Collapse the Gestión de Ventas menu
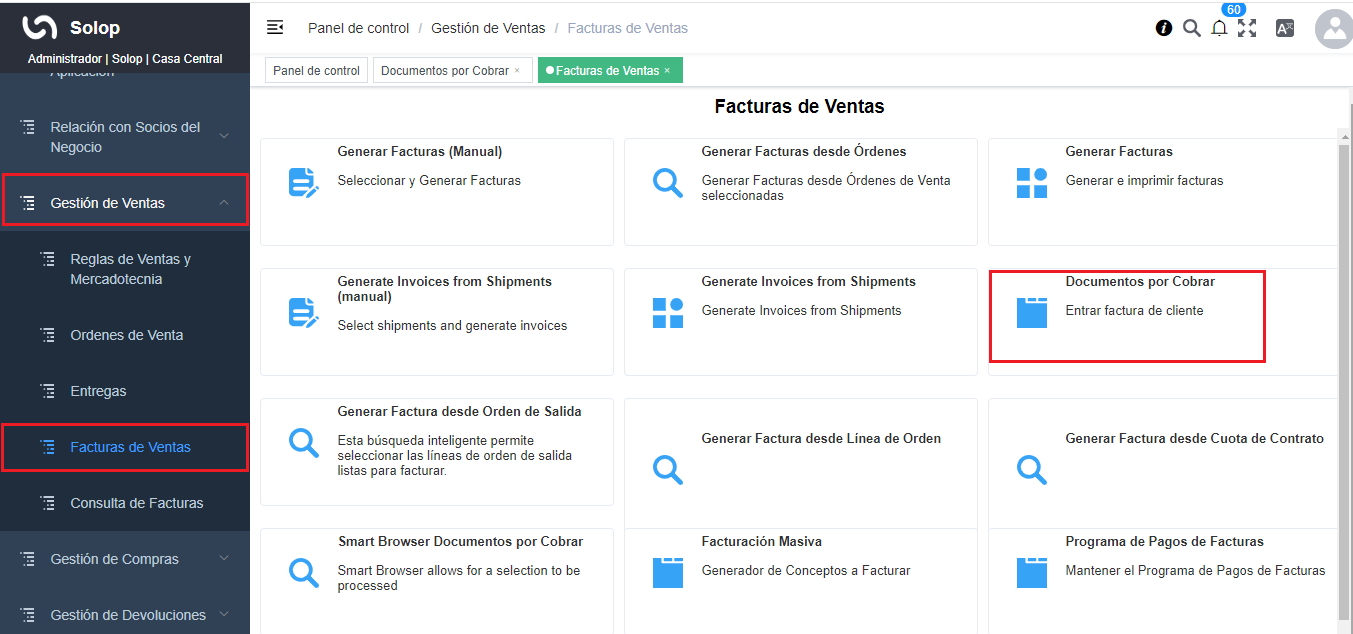Screen dimensions: 1353x634 pos(224,203)
